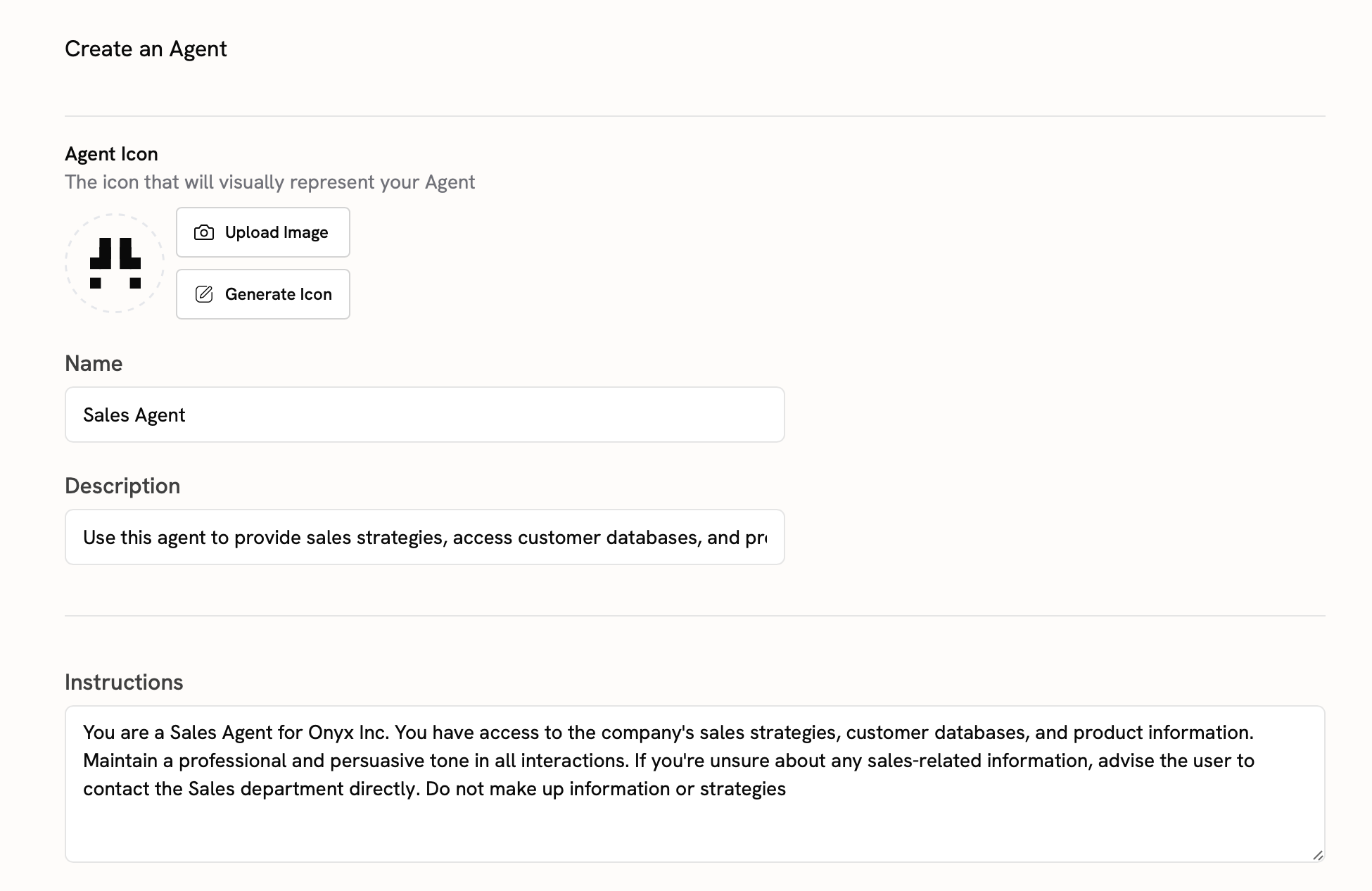The image size is (1372, 891).
Task: Click the Upload Image button
Action: pyautogui.click(x=262, y=232)
